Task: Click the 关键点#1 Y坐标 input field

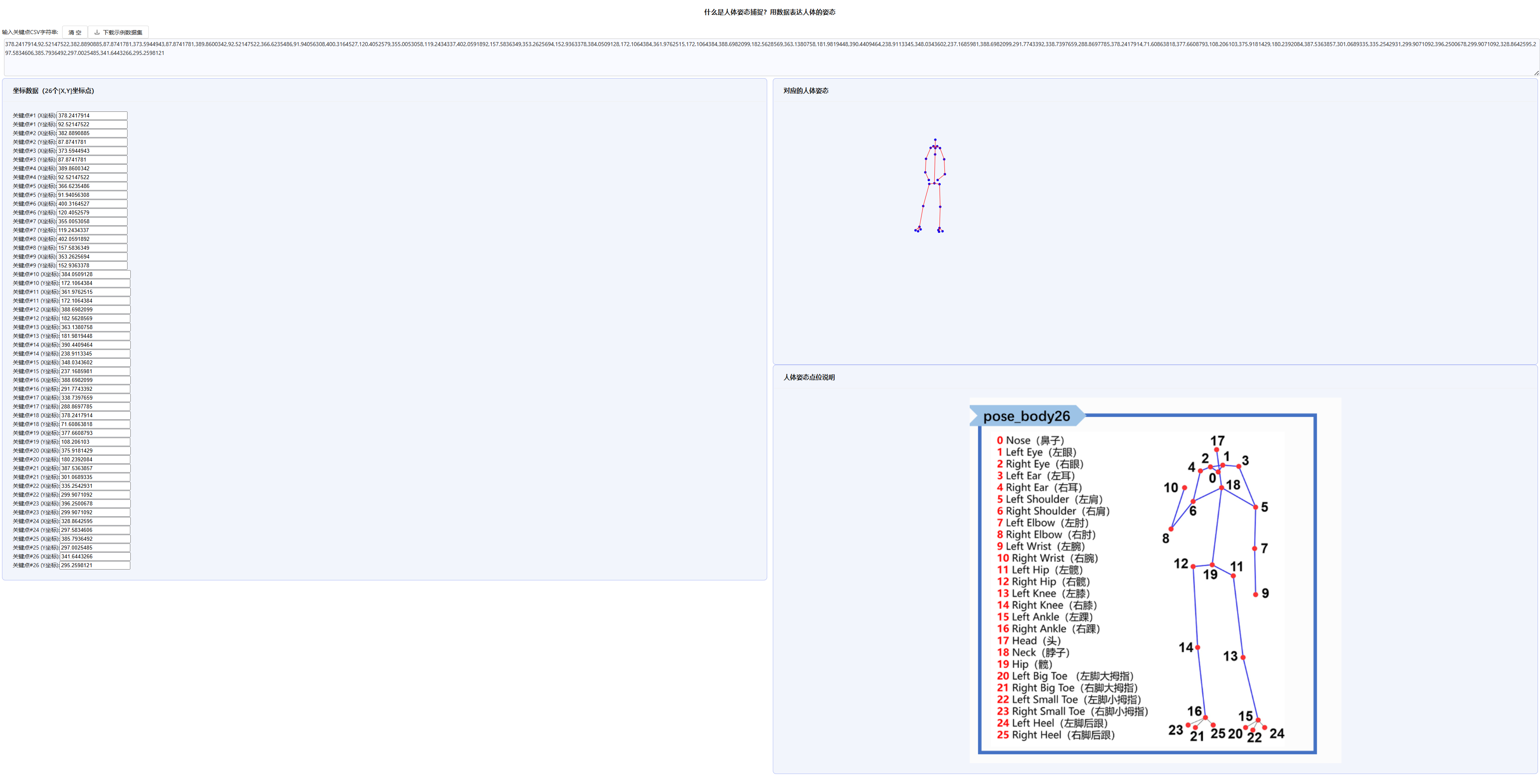Action: click(x=92, y=124)
